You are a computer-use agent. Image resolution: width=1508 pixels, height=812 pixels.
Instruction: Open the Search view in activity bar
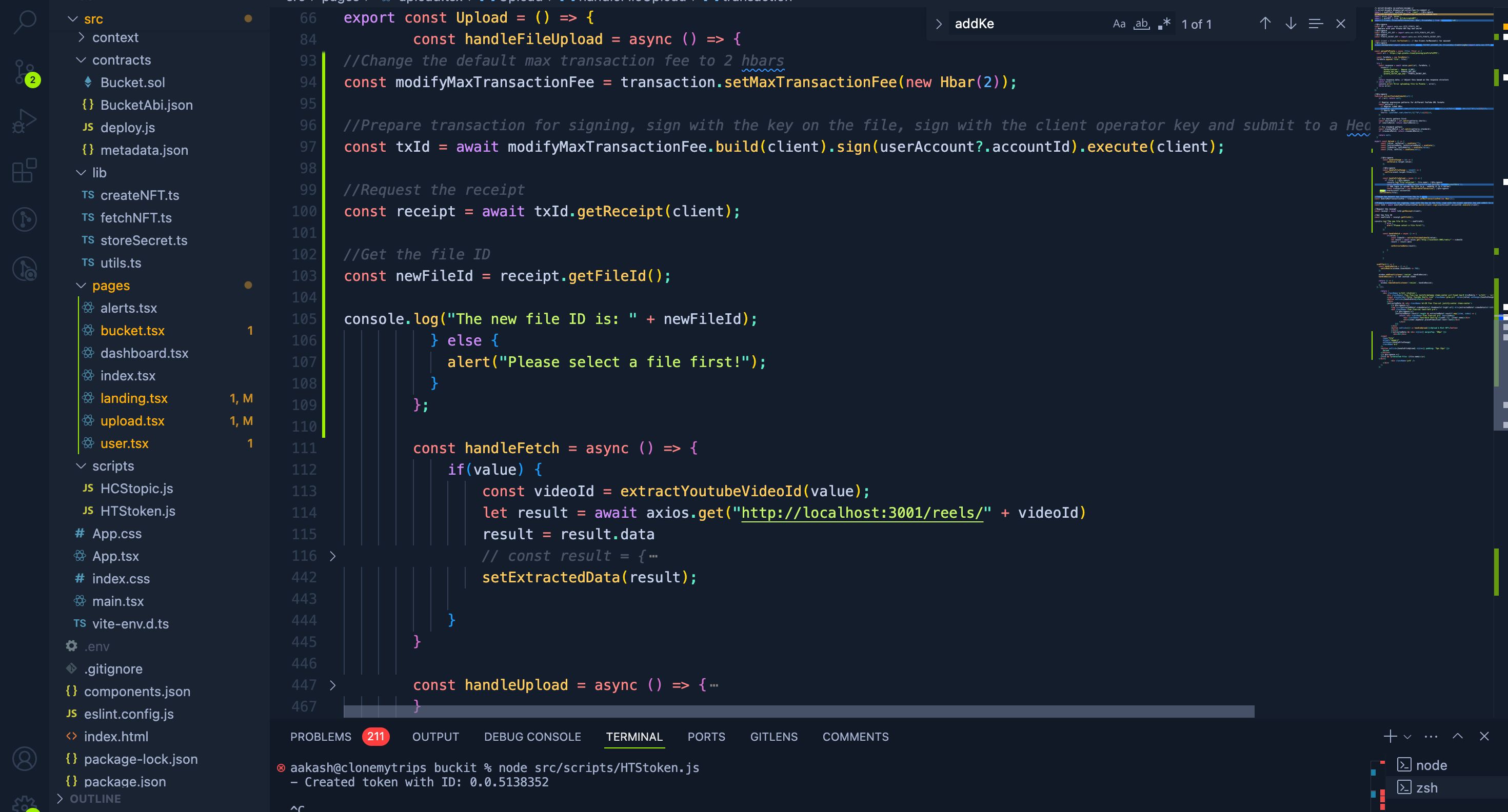pos(25,22)
